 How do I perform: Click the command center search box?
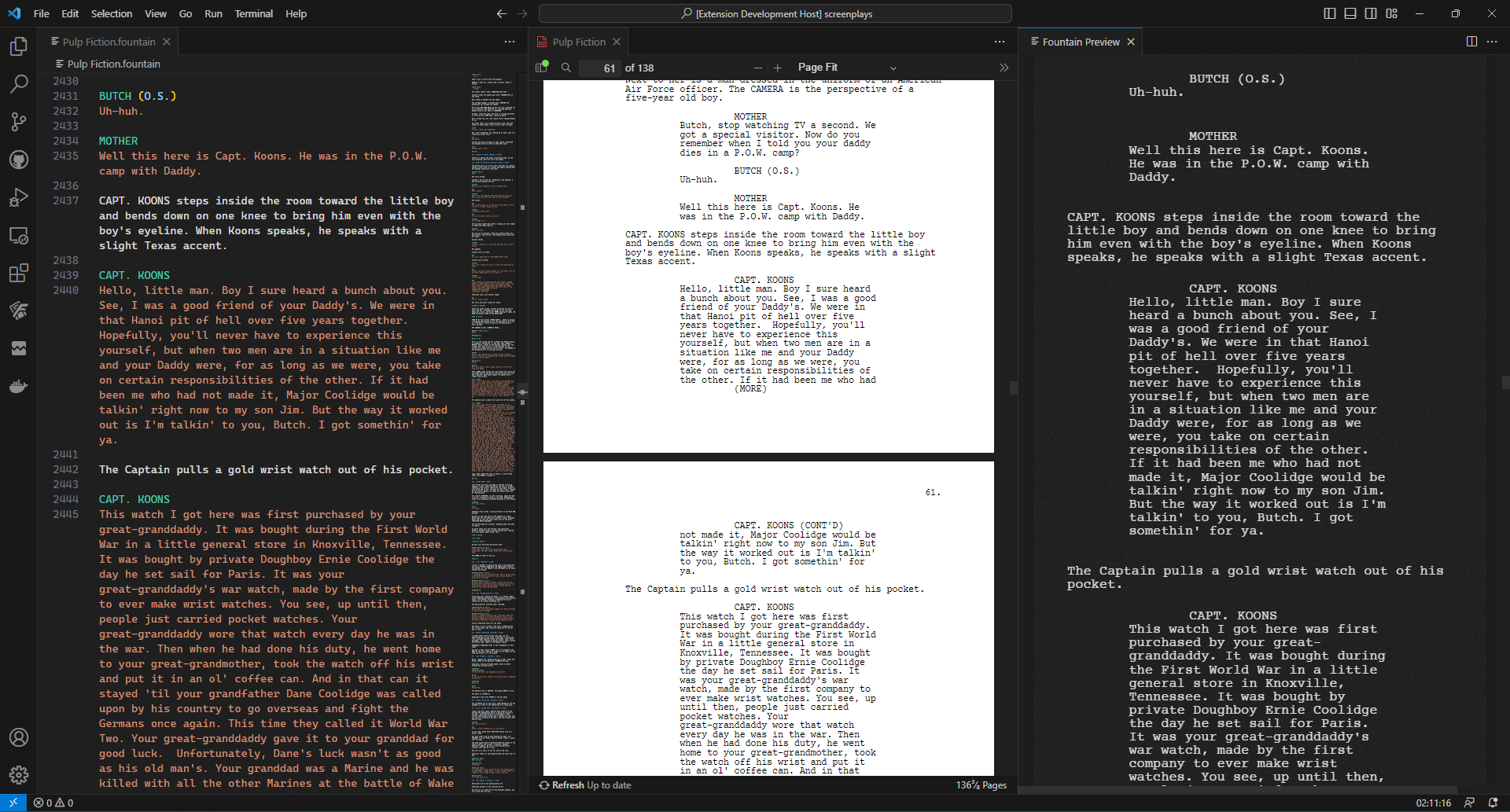[775, 13]
